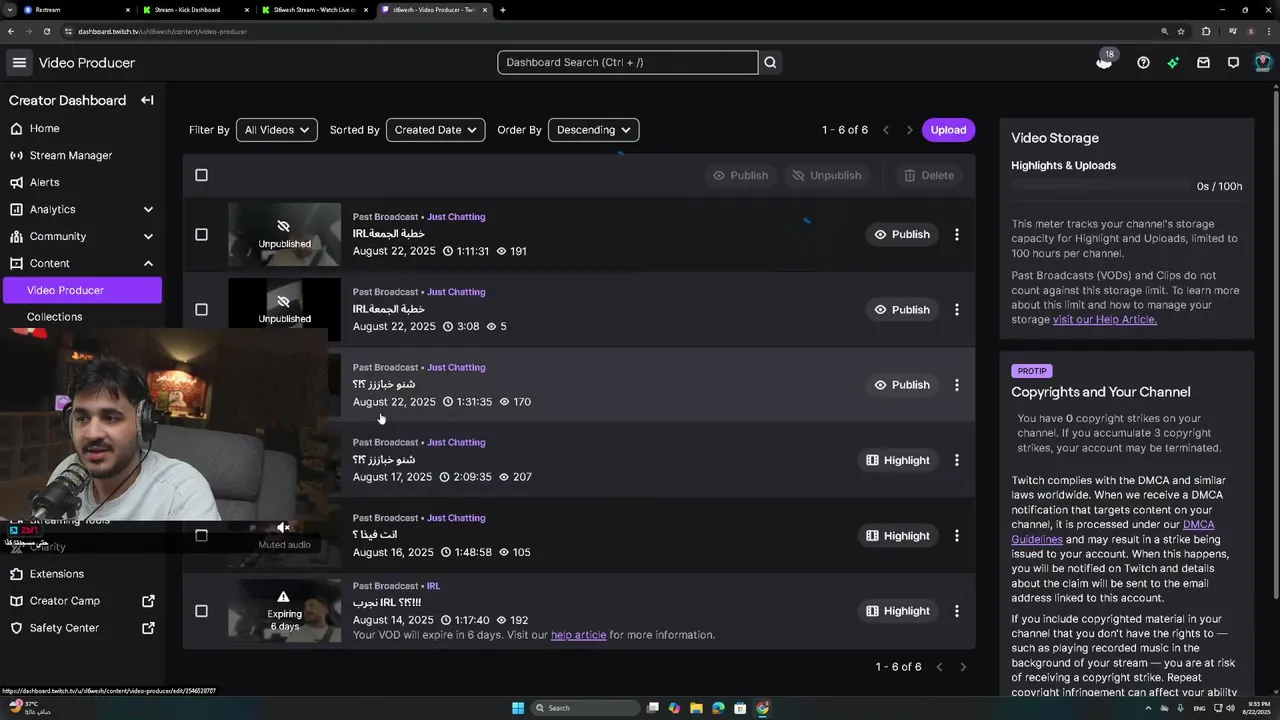The image size is (1280, 720).
Task: Open the help article link about VOD expiry
Action: point(578,635)
